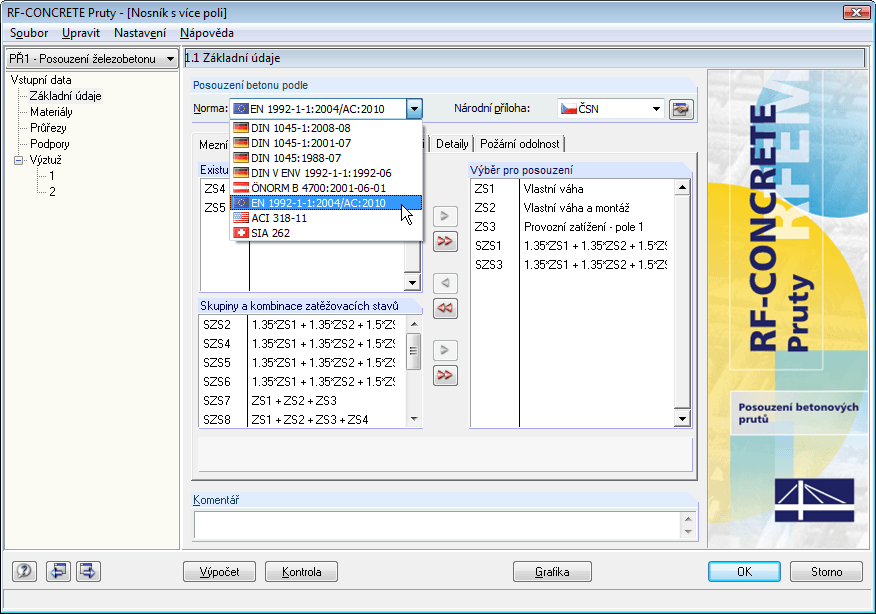Select ZS5 existing load case
Viewport: 876px width, 614px height.
click(215, 208)
